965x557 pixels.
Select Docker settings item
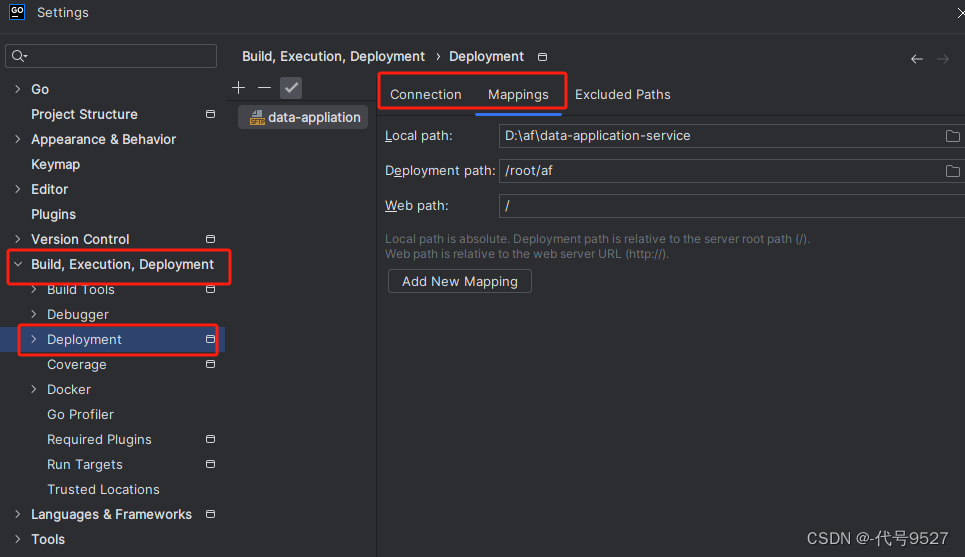(x=69, y=389)
